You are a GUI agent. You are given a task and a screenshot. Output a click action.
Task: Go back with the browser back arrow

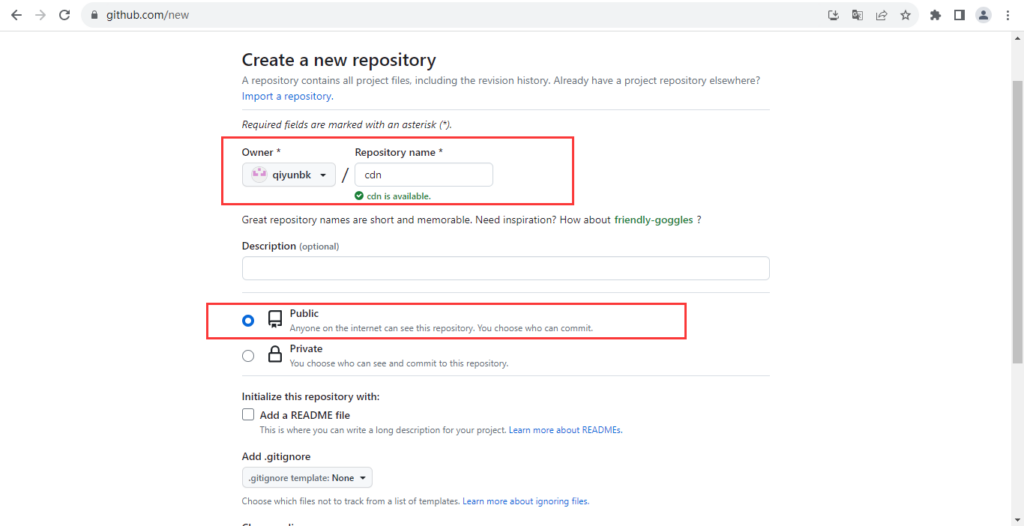click(x=16, y=15)
